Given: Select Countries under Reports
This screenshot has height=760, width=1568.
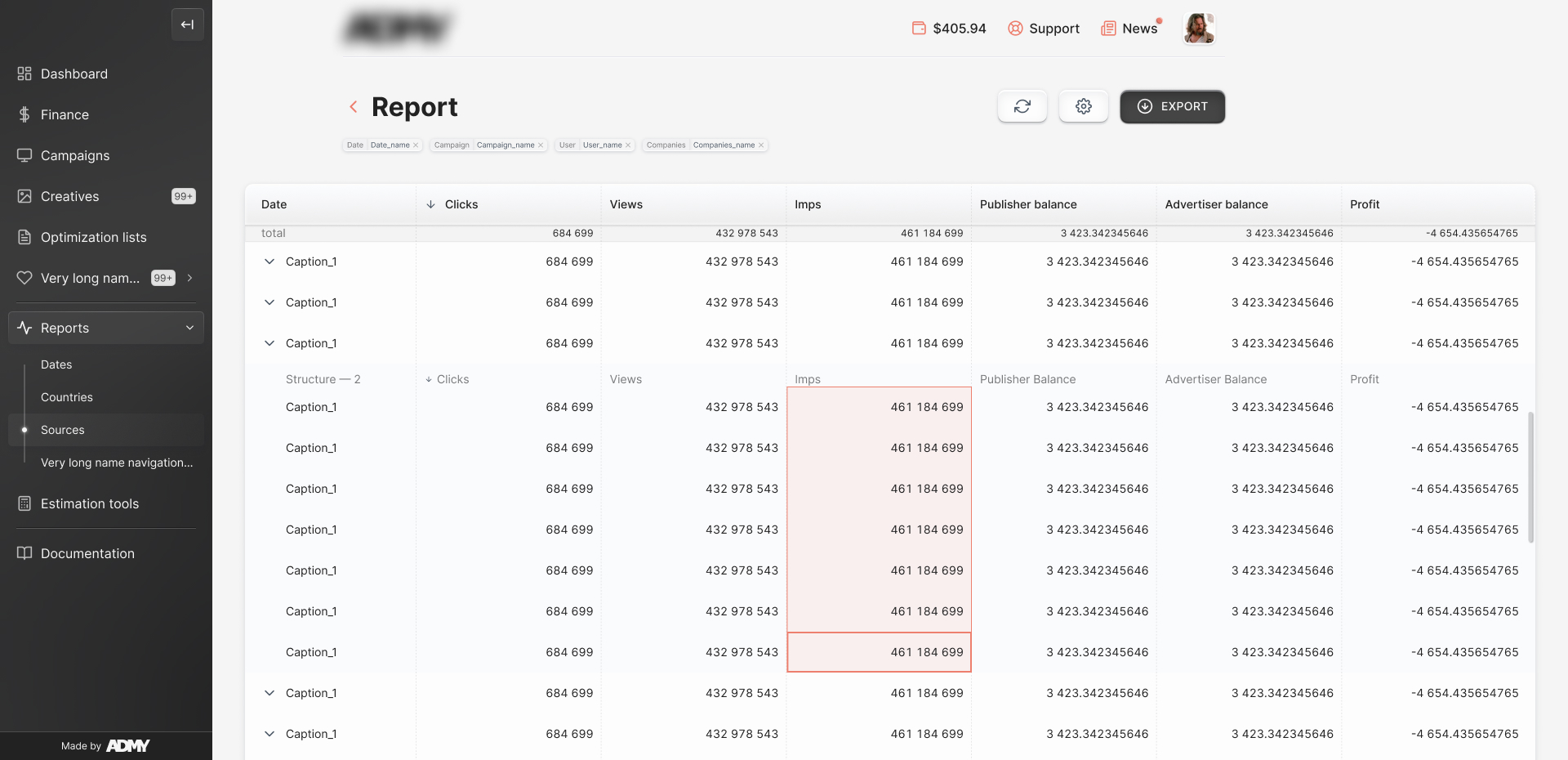Looking at the screenshot, I should click(67, 397).
